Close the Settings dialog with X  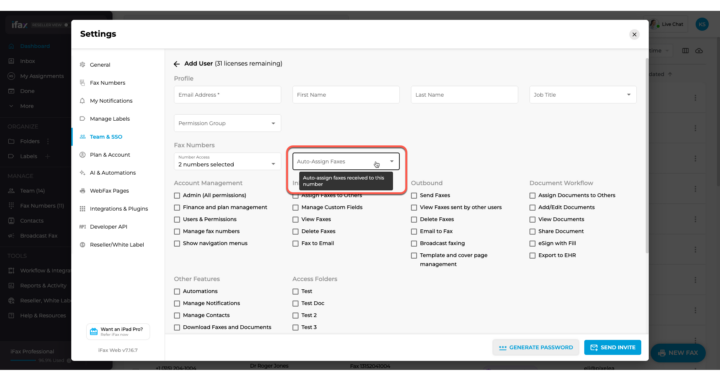point(634,34)
